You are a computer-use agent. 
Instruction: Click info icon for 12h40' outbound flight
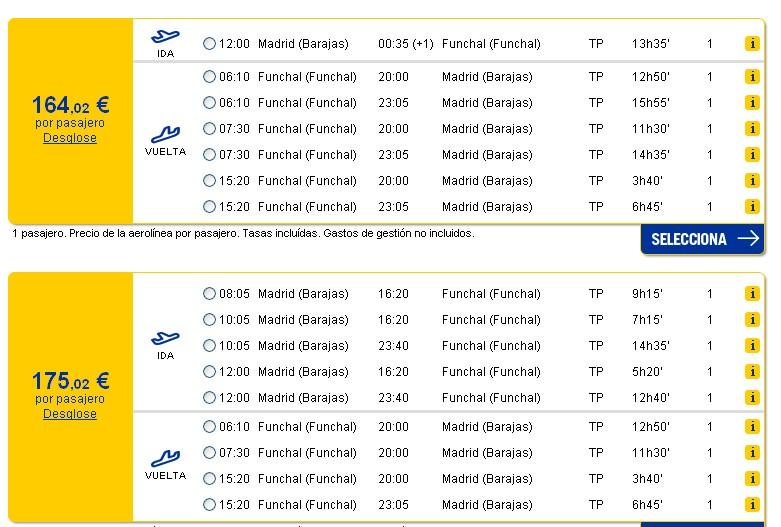click(752, 397)
